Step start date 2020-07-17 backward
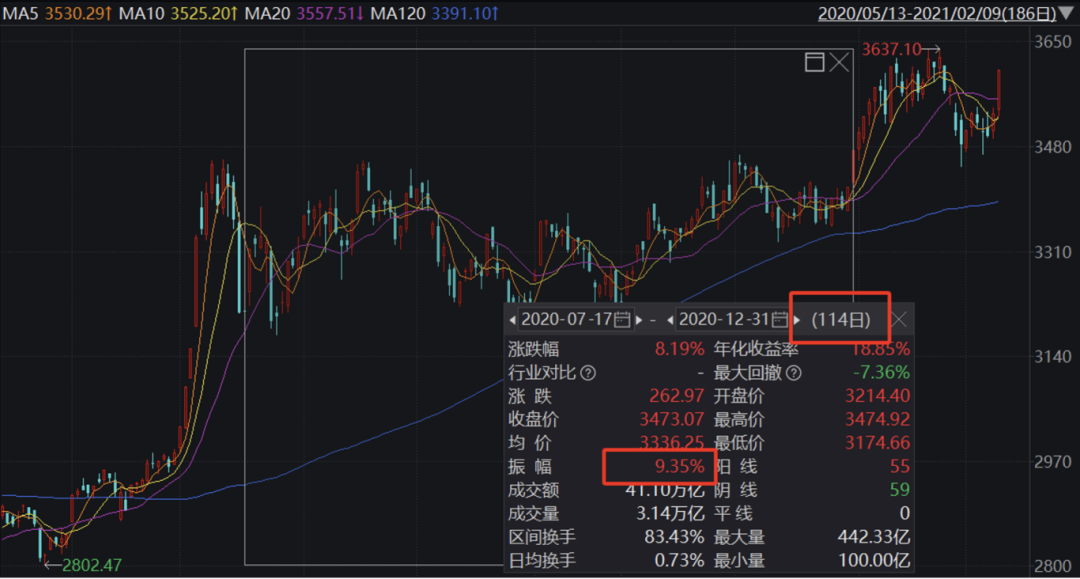Screen dimensions: 1080x579 pos(512,320)
